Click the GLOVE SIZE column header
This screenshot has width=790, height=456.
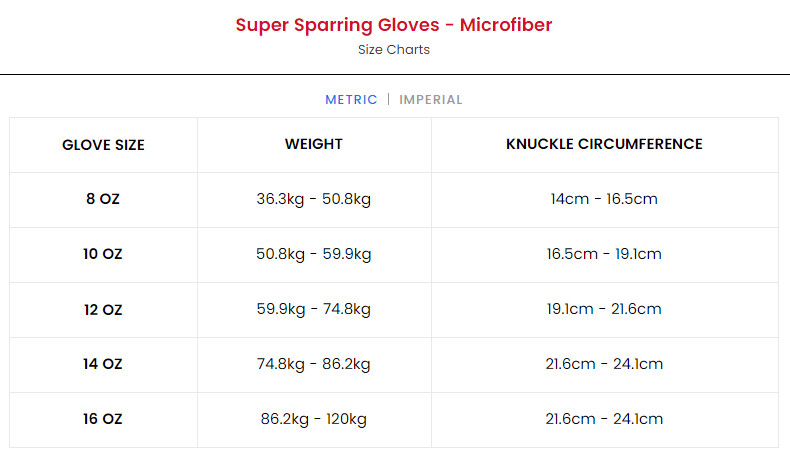click(x=103, y=145)
